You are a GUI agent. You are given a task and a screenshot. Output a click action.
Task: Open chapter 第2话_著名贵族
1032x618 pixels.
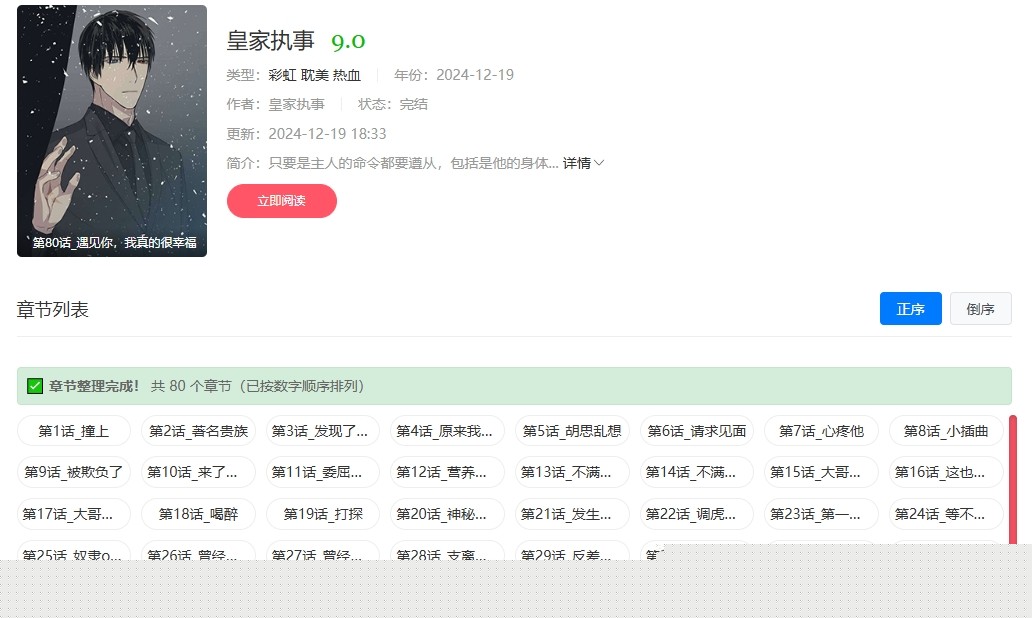[198, 431]
